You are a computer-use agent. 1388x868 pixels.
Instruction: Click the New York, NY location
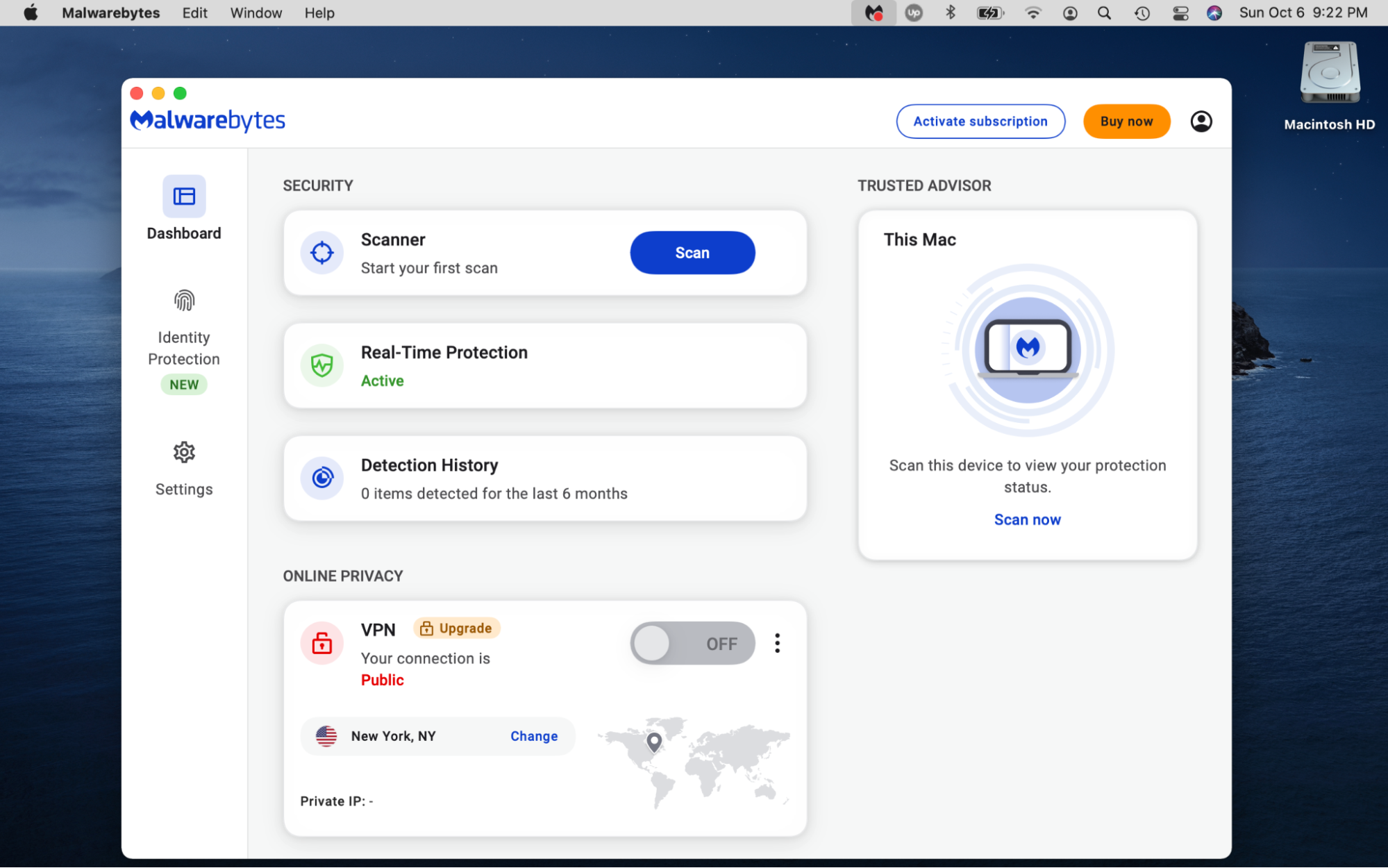pos(393,736)
